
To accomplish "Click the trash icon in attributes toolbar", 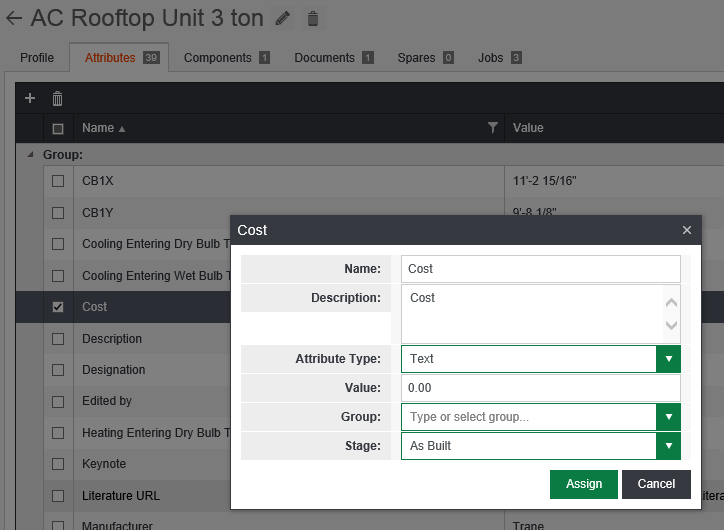I will pyautogui.click(x=57, y=98).
